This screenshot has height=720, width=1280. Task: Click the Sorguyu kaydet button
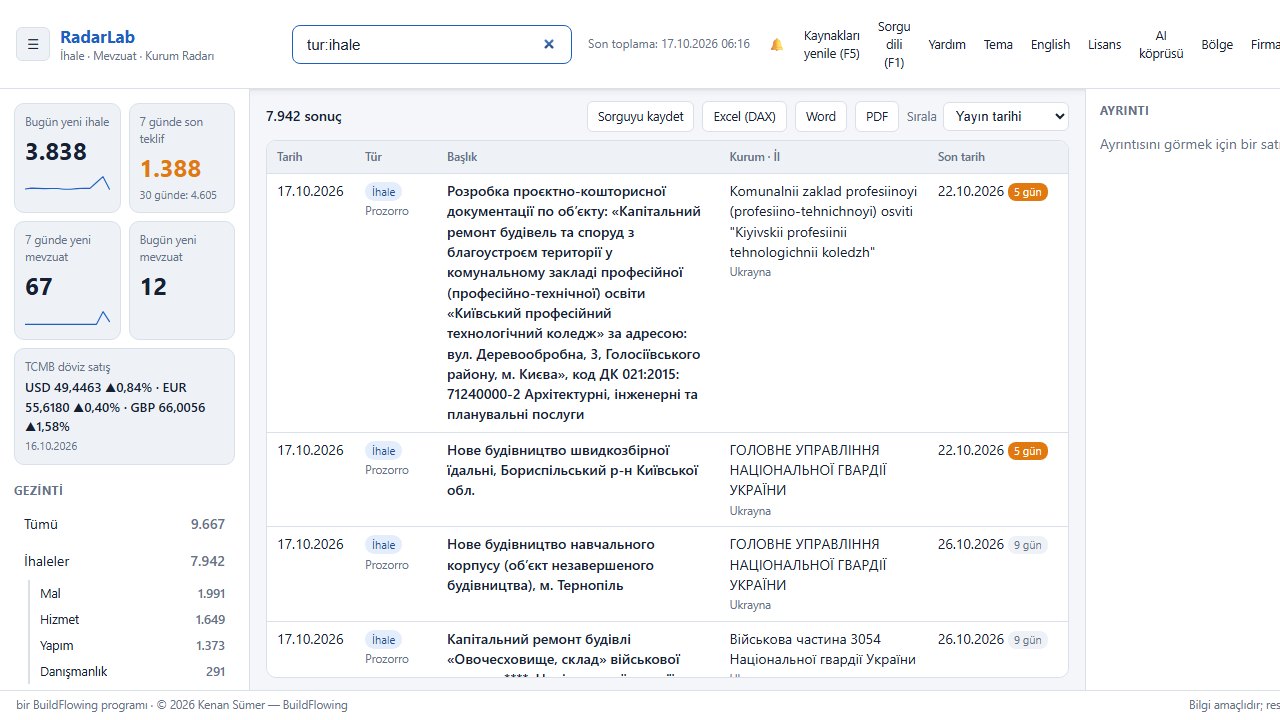[640, 116]
